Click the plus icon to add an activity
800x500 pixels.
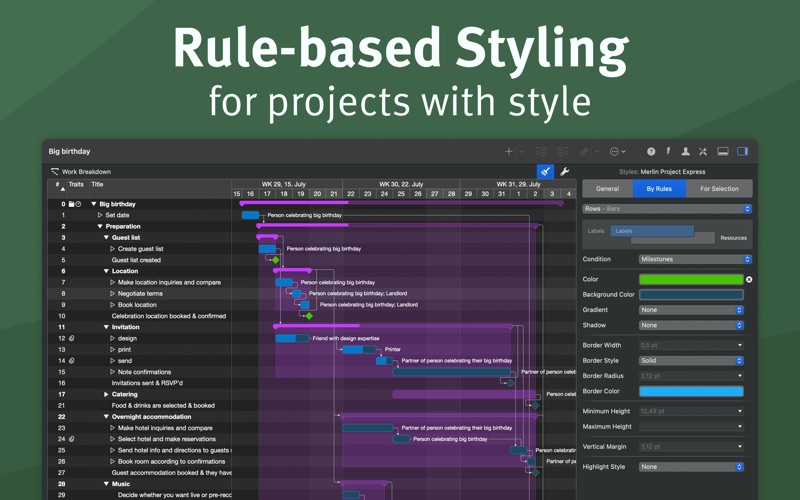[x=509, y=152]
